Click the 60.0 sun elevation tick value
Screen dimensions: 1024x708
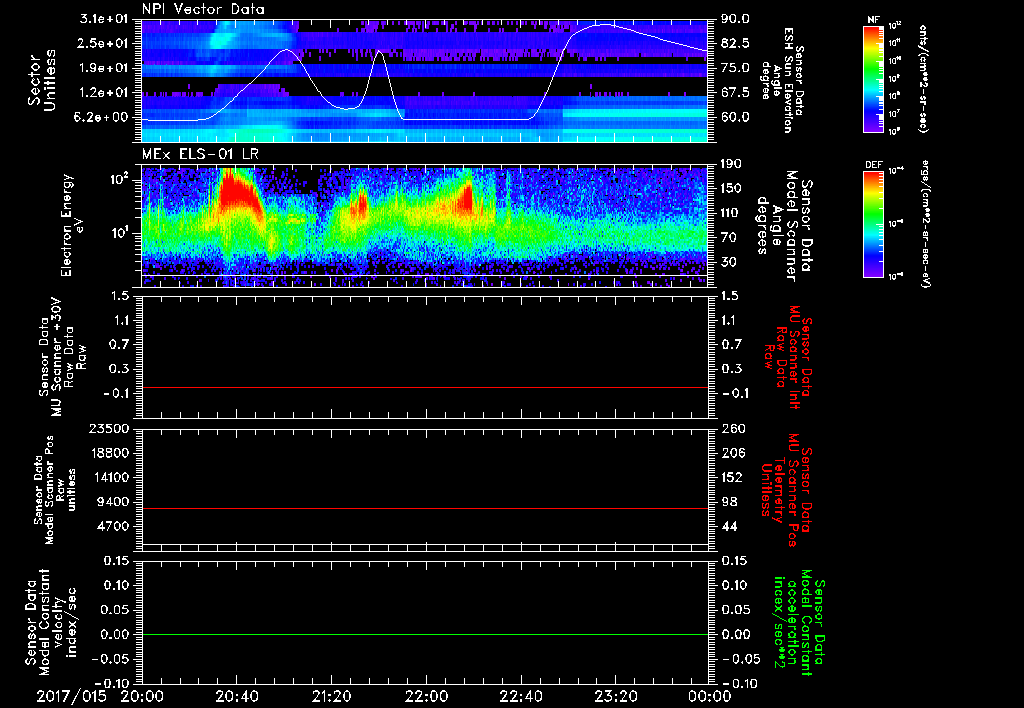[735, 118]
